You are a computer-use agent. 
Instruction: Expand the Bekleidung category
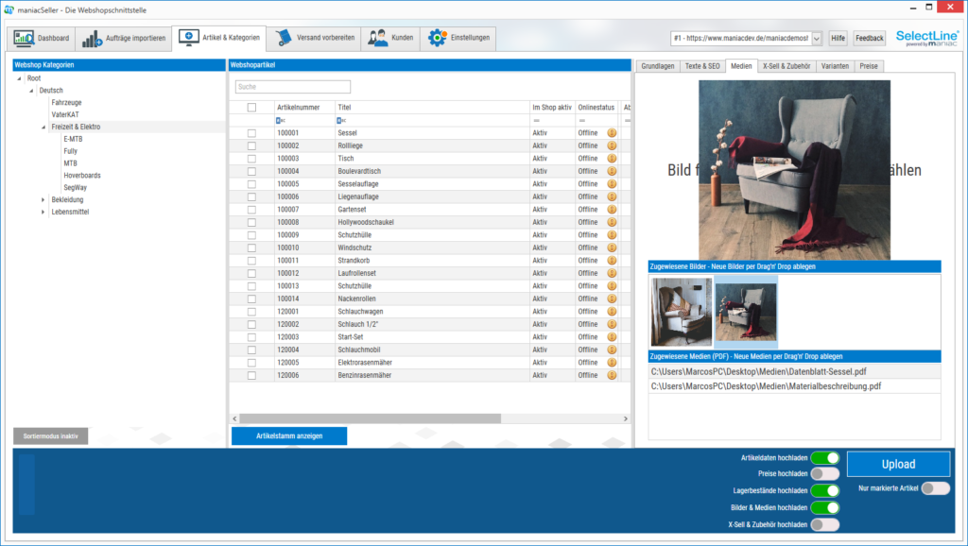pos(43,200)
